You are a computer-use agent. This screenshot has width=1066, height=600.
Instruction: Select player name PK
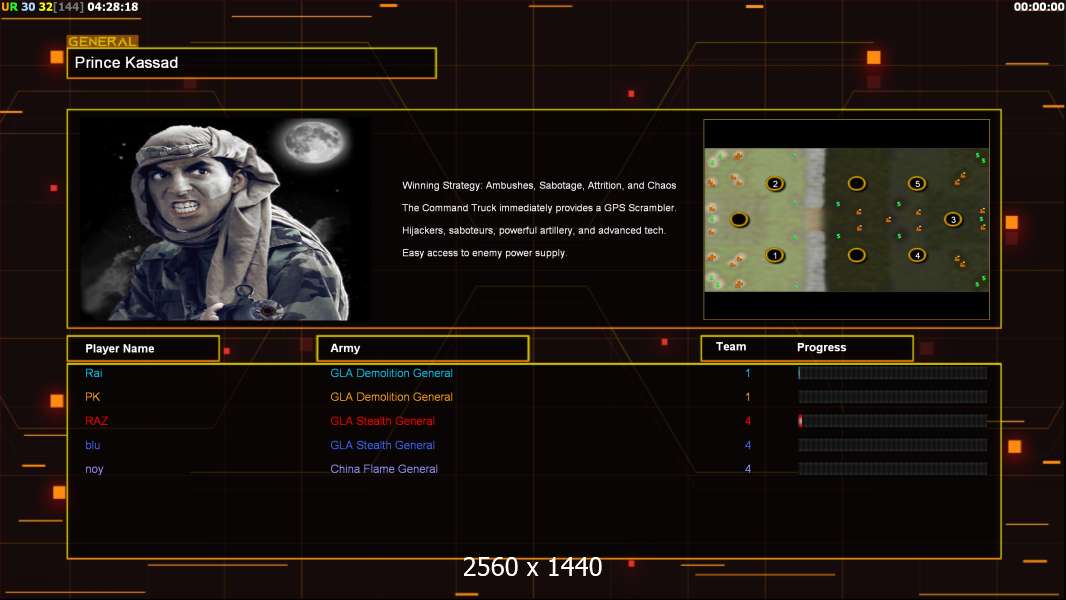[x=92, y=397]
